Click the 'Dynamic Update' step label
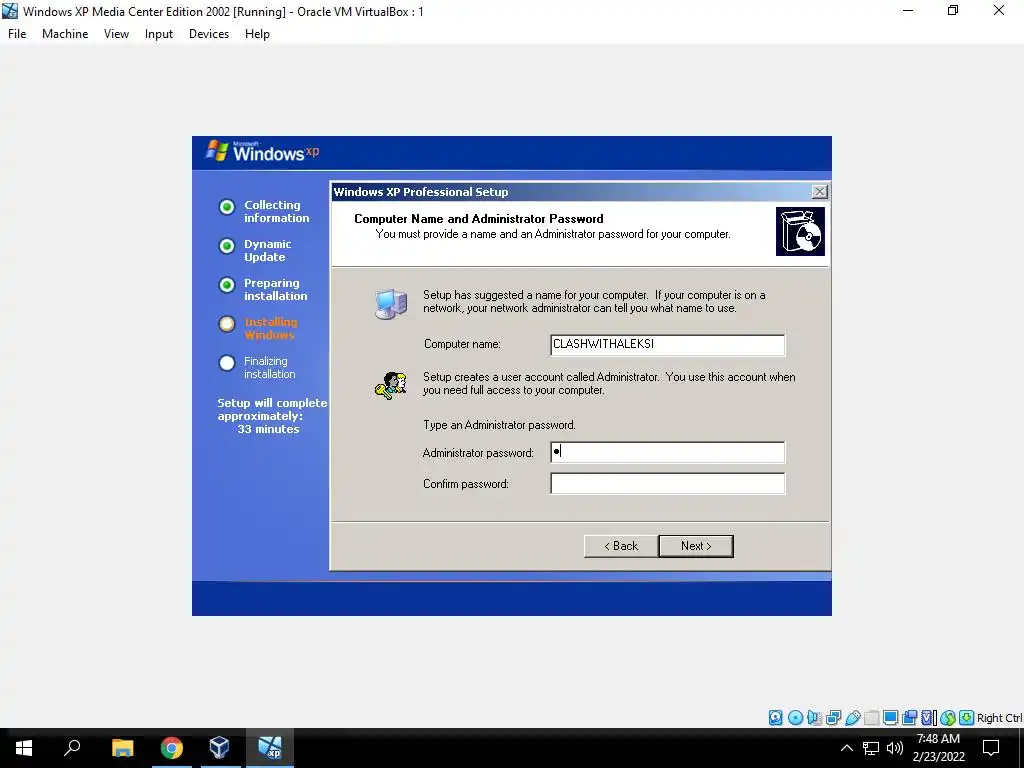Screen dimensions: 1024x768 [268, 250]
